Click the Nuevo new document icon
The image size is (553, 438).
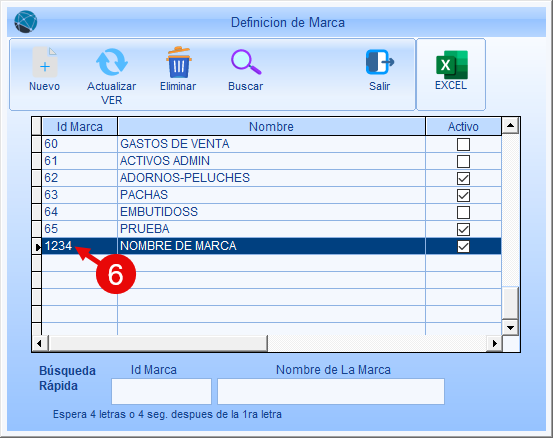pyautogui.click(x=45, y=62)
